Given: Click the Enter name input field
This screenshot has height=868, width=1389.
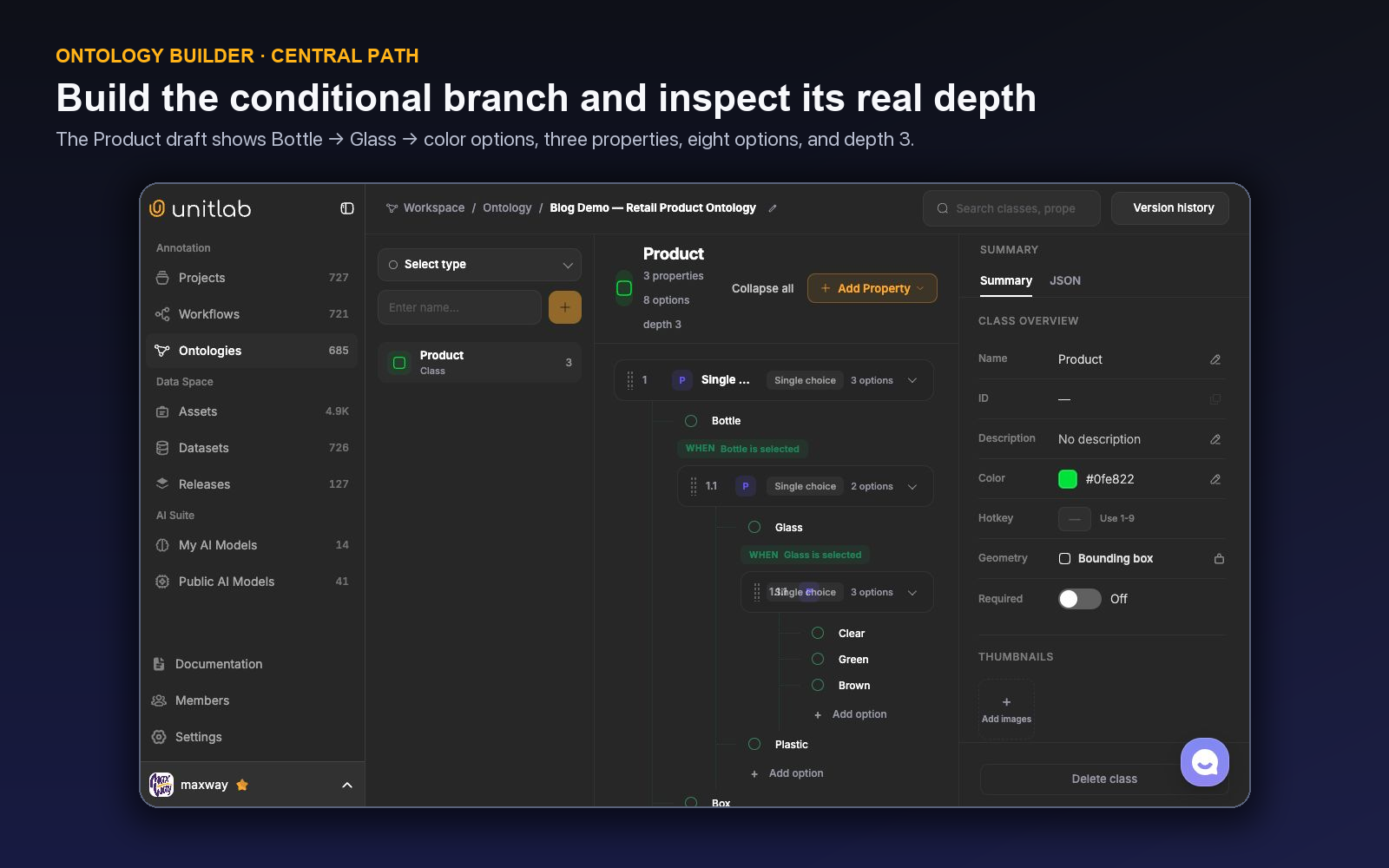Looking at the screenshot, I should [x=459, y=307].
